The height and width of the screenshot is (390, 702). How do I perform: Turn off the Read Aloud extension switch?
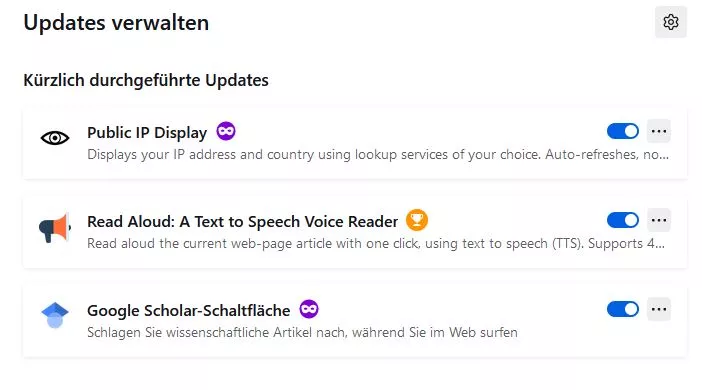[x=623, y=220]
